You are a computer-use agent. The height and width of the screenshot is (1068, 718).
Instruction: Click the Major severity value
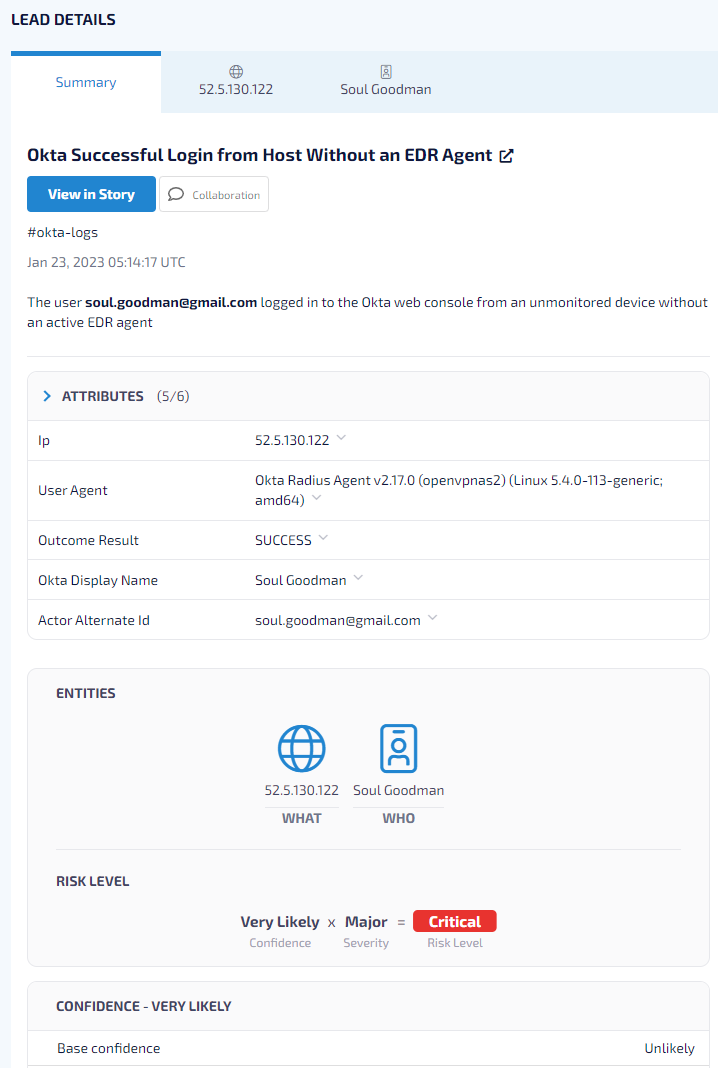click(x=366, y=922)
